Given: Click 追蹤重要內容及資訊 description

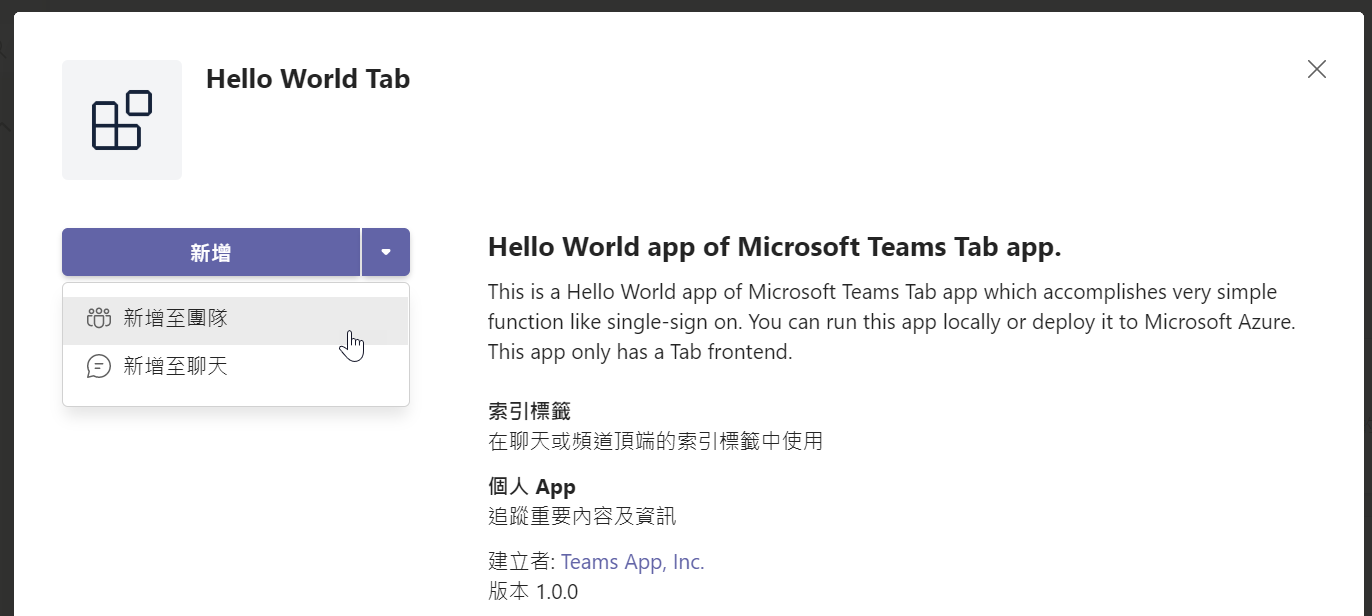Looking at the screenshot, I should click(x=582, y=517).
